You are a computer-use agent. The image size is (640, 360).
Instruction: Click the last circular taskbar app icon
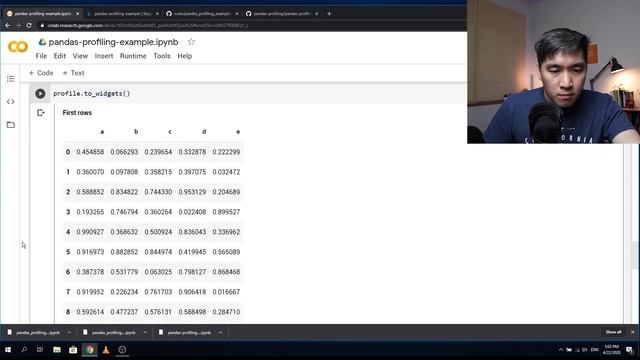(x=122, y=350)
